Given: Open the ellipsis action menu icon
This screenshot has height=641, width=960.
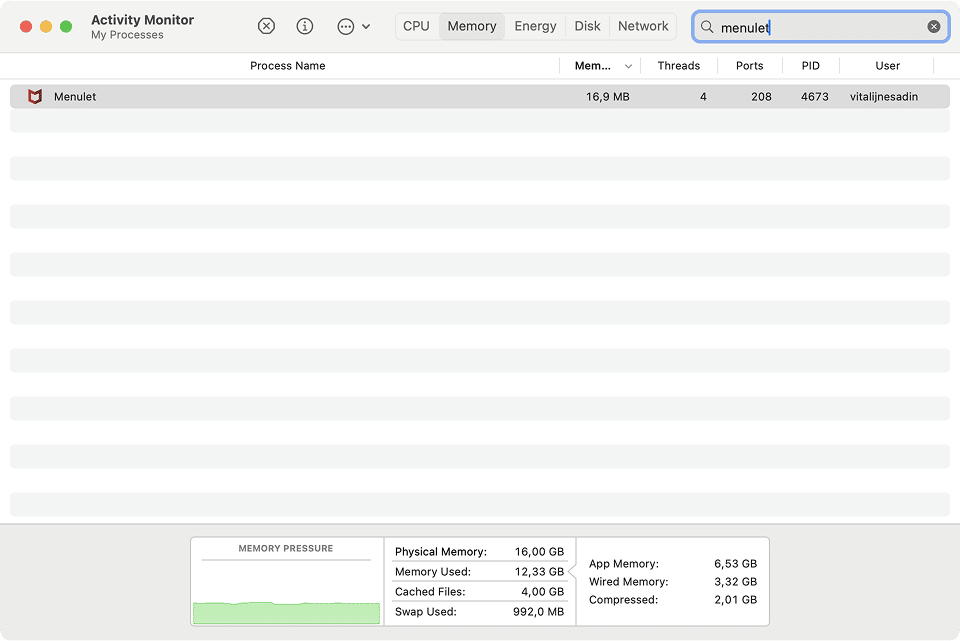Looking at the screenshot, I should [x=346, y=26].
